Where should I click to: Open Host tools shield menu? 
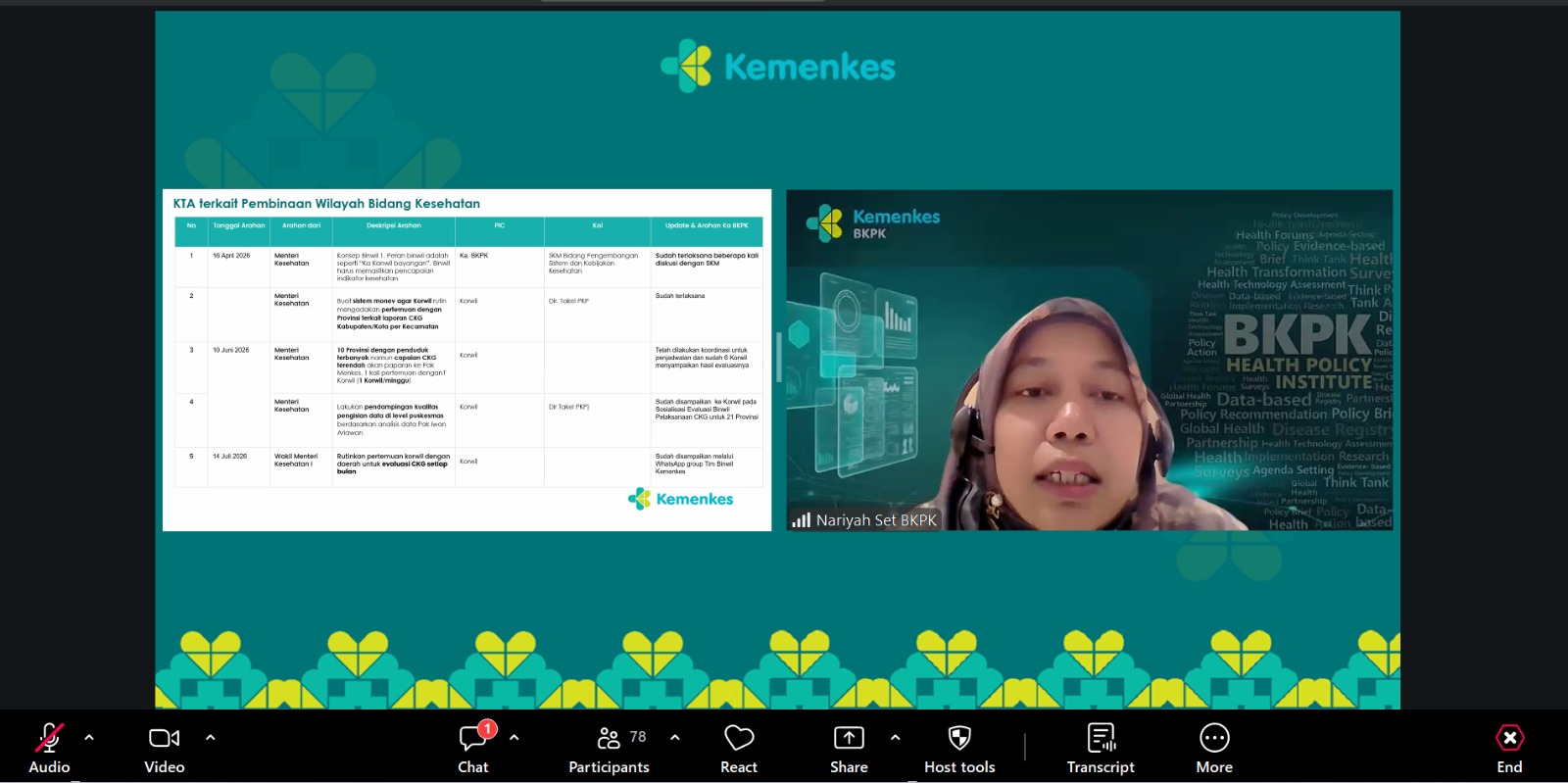(x=959, y=748)
